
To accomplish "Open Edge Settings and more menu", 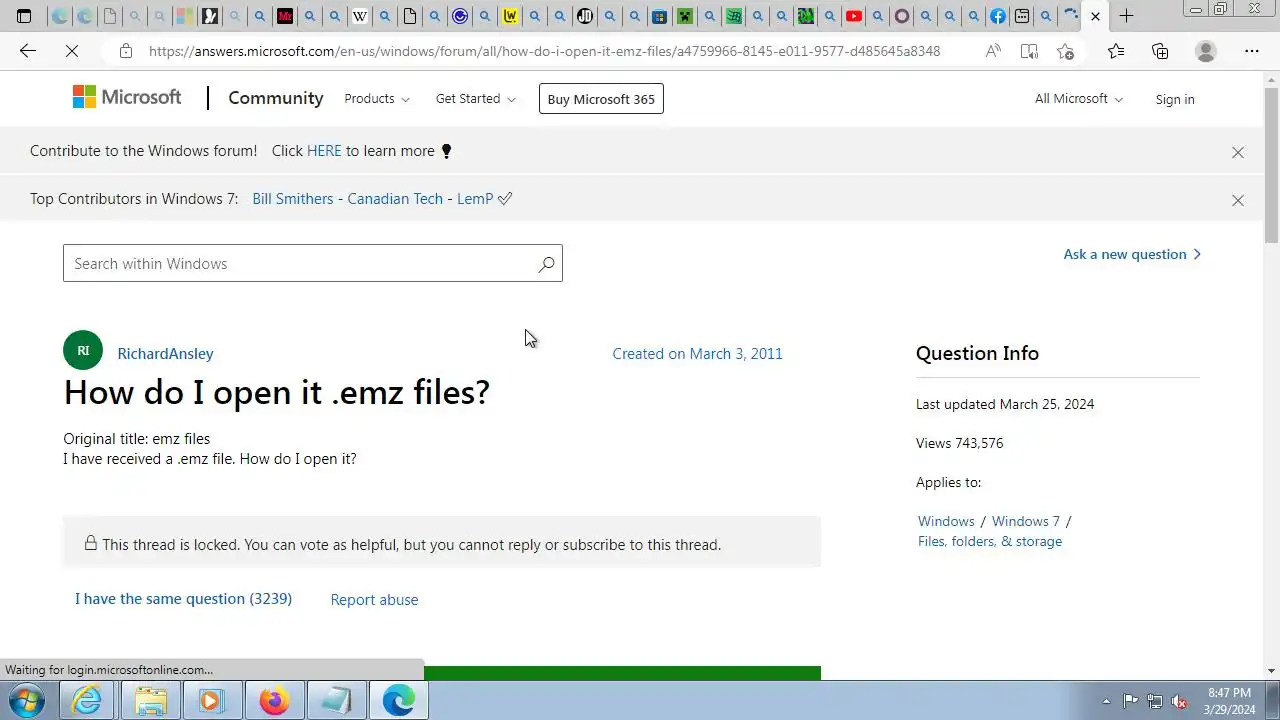I will 1252,51.
